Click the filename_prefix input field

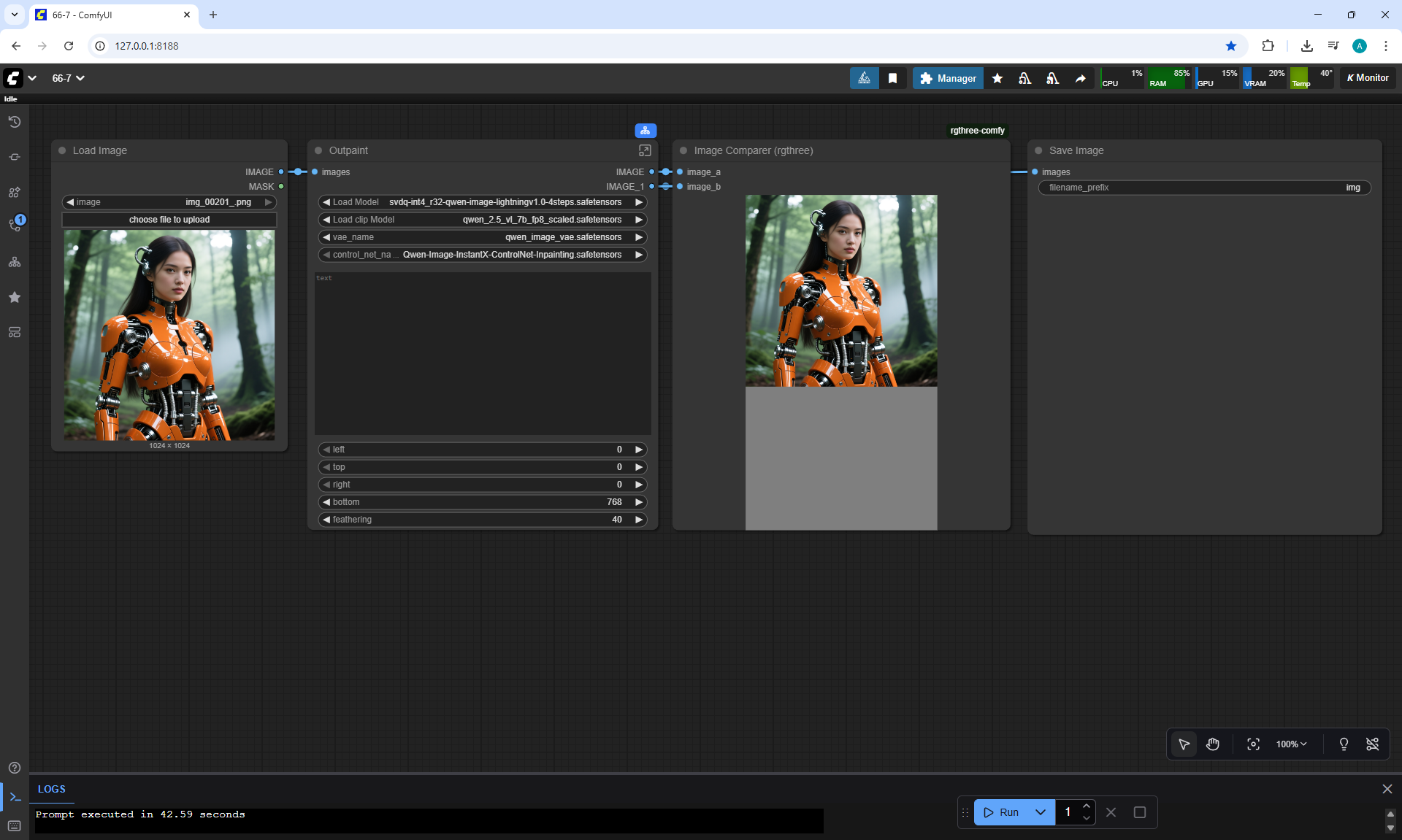pos(1203,188)
